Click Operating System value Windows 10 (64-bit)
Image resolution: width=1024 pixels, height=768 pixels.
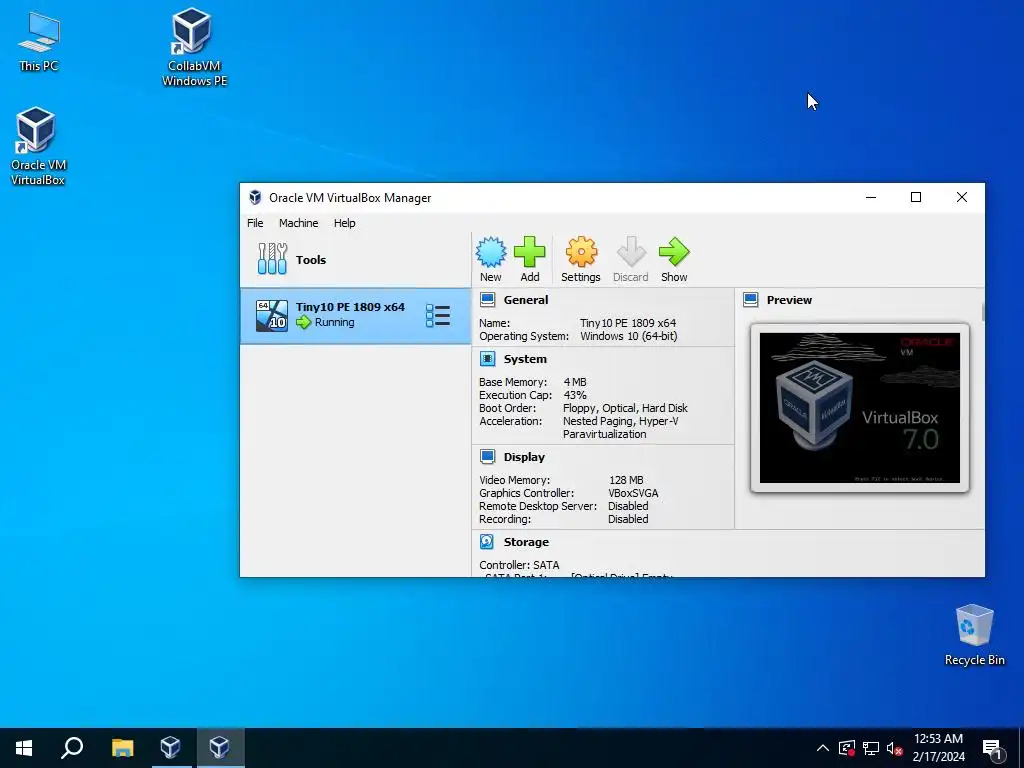click(x=628, y=336)
